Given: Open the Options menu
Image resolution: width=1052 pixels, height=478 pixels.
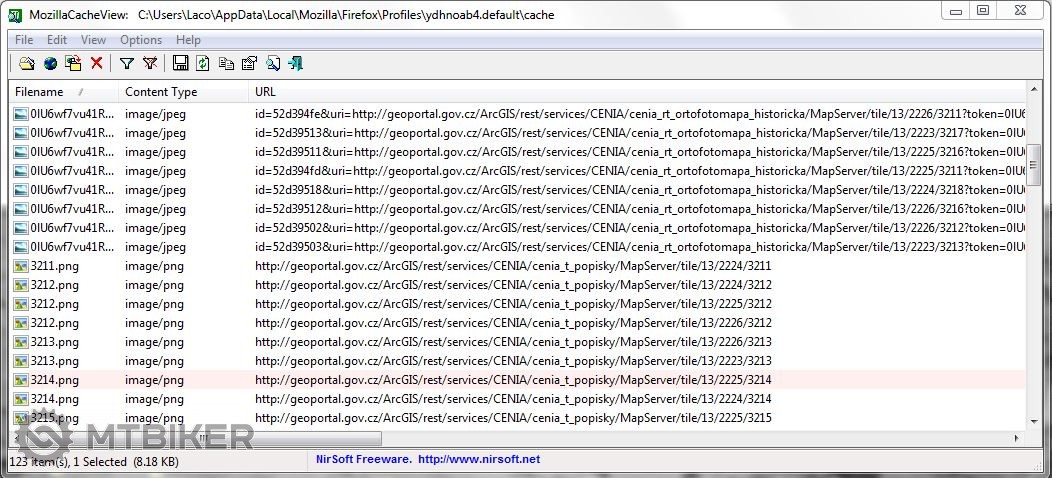Looking at the screenshot, I should click(141, 40).
